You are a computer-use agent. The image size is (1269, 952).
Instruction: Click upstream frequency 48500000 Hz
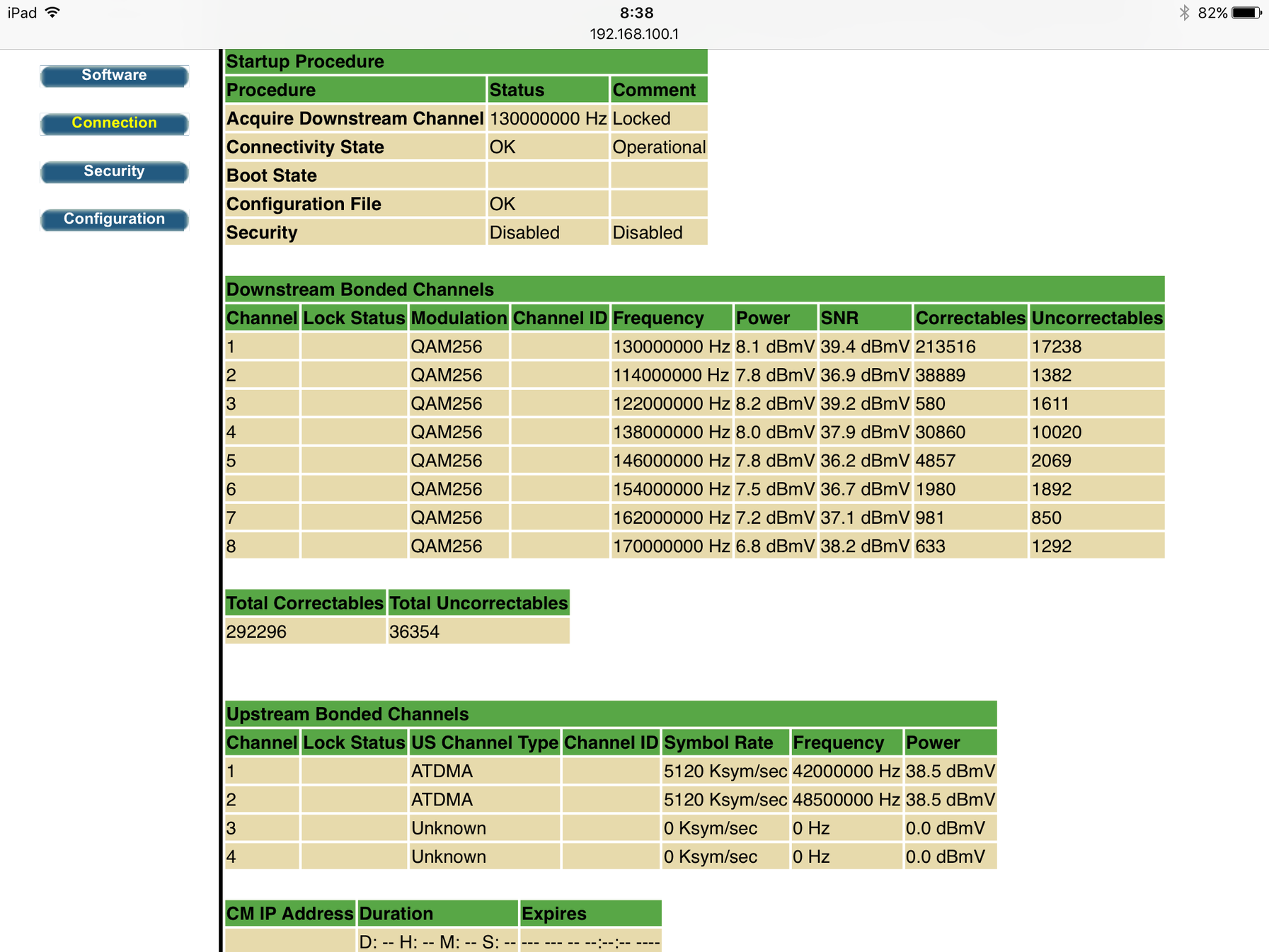[846, 800]
